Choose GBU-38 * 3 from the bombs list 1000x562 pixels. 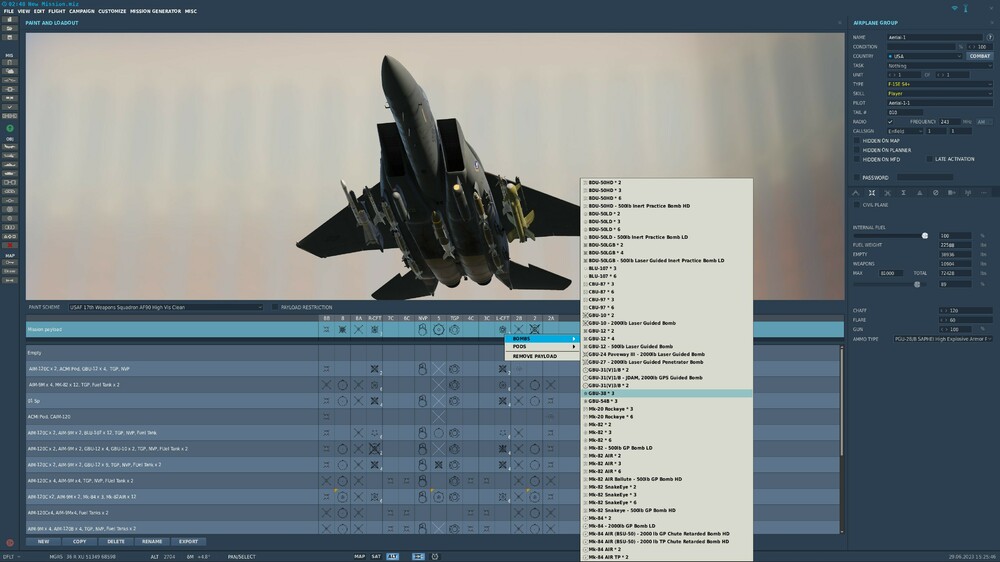pyautogui.click(x=666, y=394)
